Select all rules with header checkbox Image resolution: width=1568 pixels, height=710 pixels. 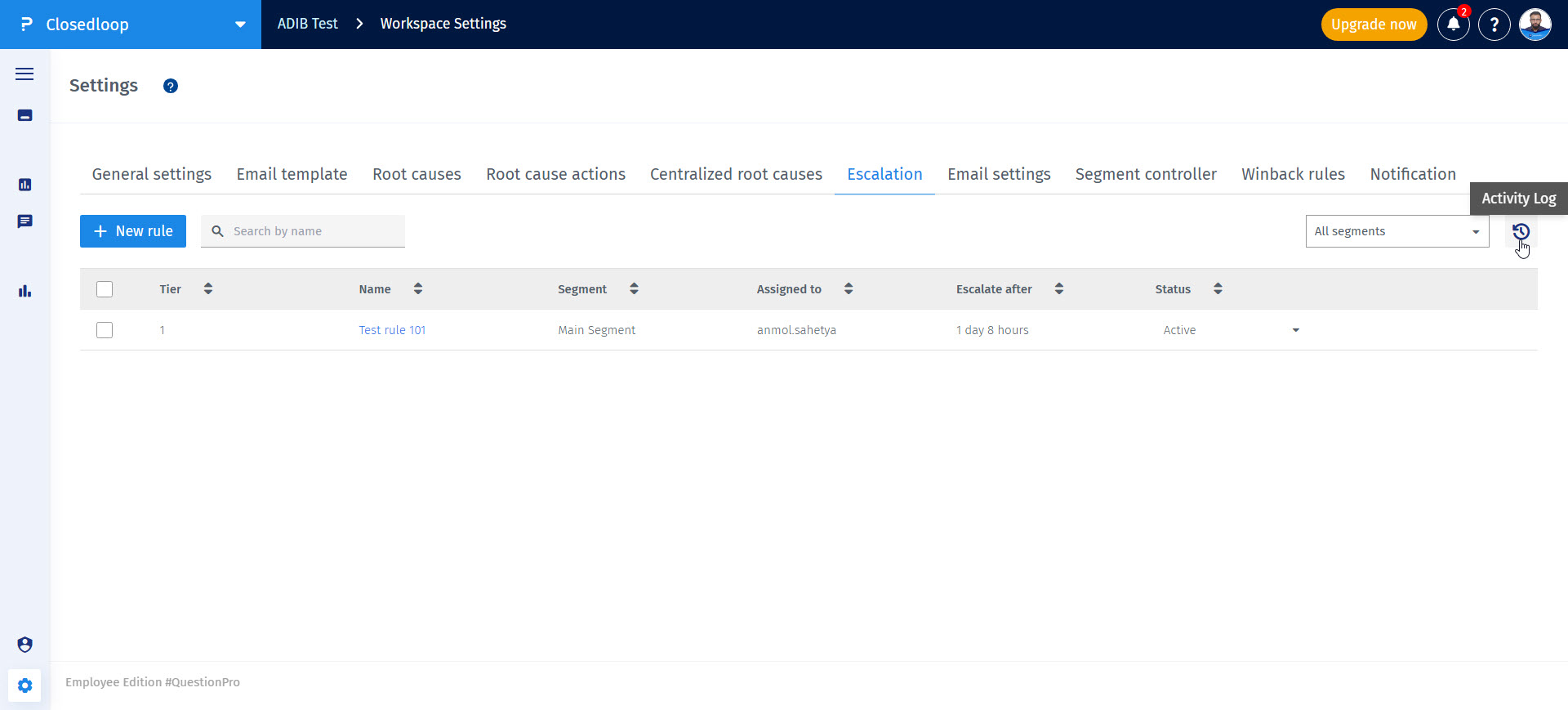pyautogui.click(x=105, y=289)
